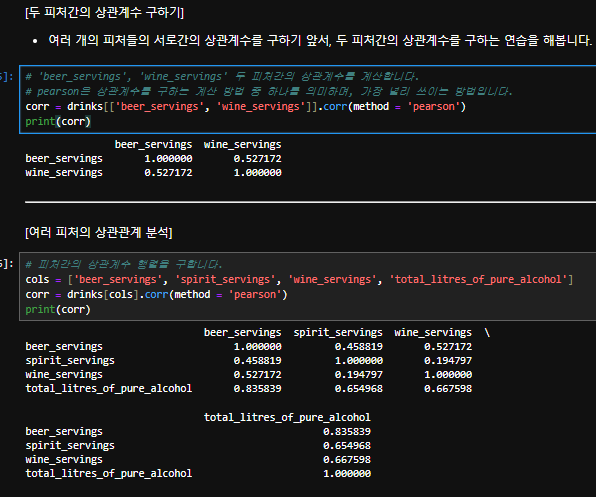596x497 pixels.
Task: Click the 'spirit_servings' column header in second output
Action: point(338,332)
